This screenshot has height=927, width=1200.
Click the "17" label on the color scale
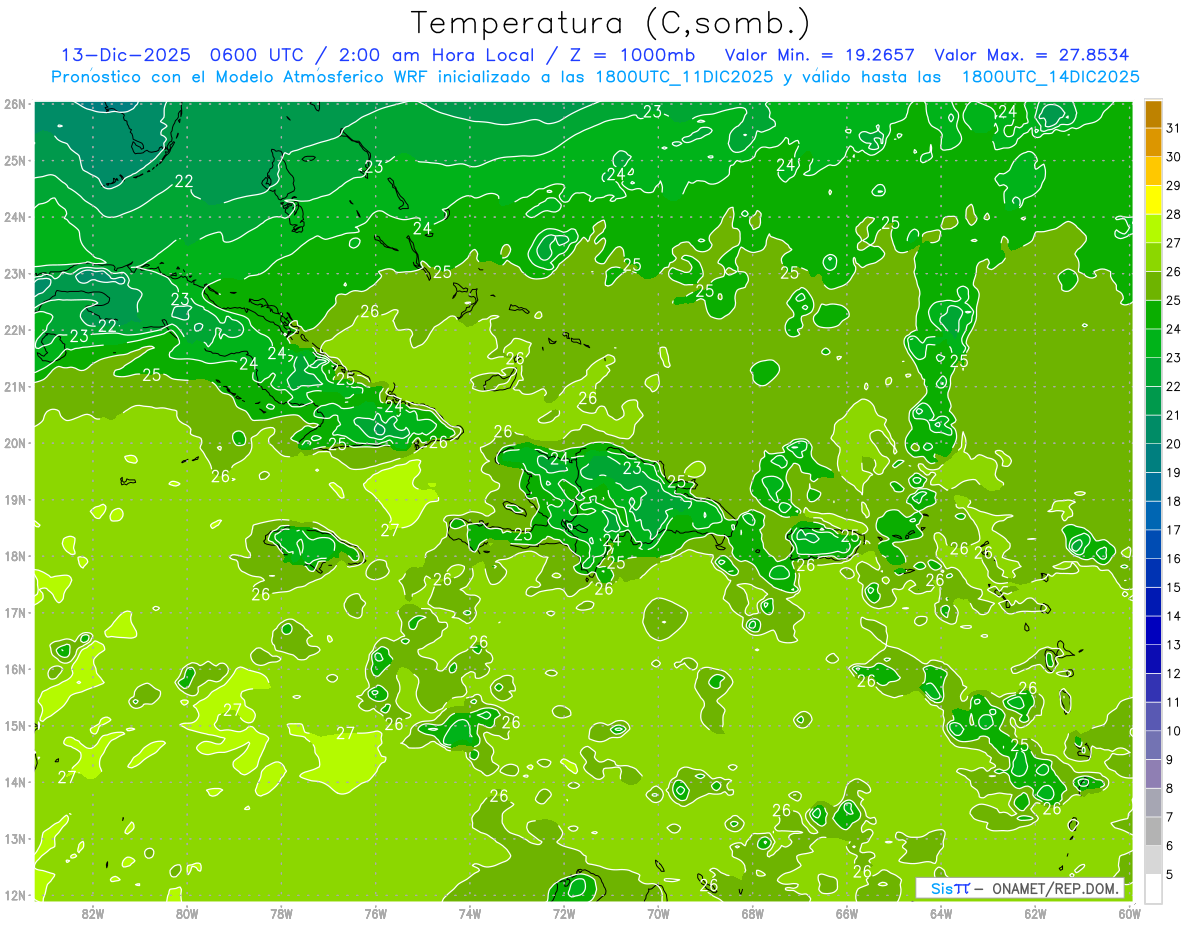tap(1174, 530)
